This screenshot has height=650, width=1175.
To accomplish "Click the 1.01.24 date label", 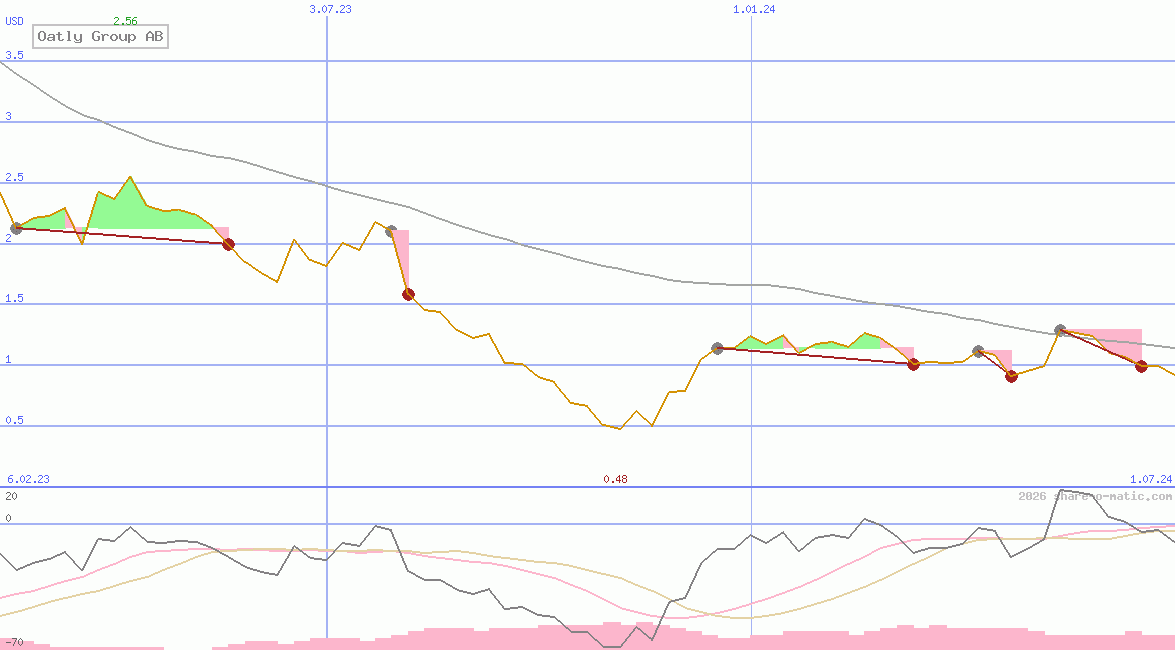I will coord(754,9).
